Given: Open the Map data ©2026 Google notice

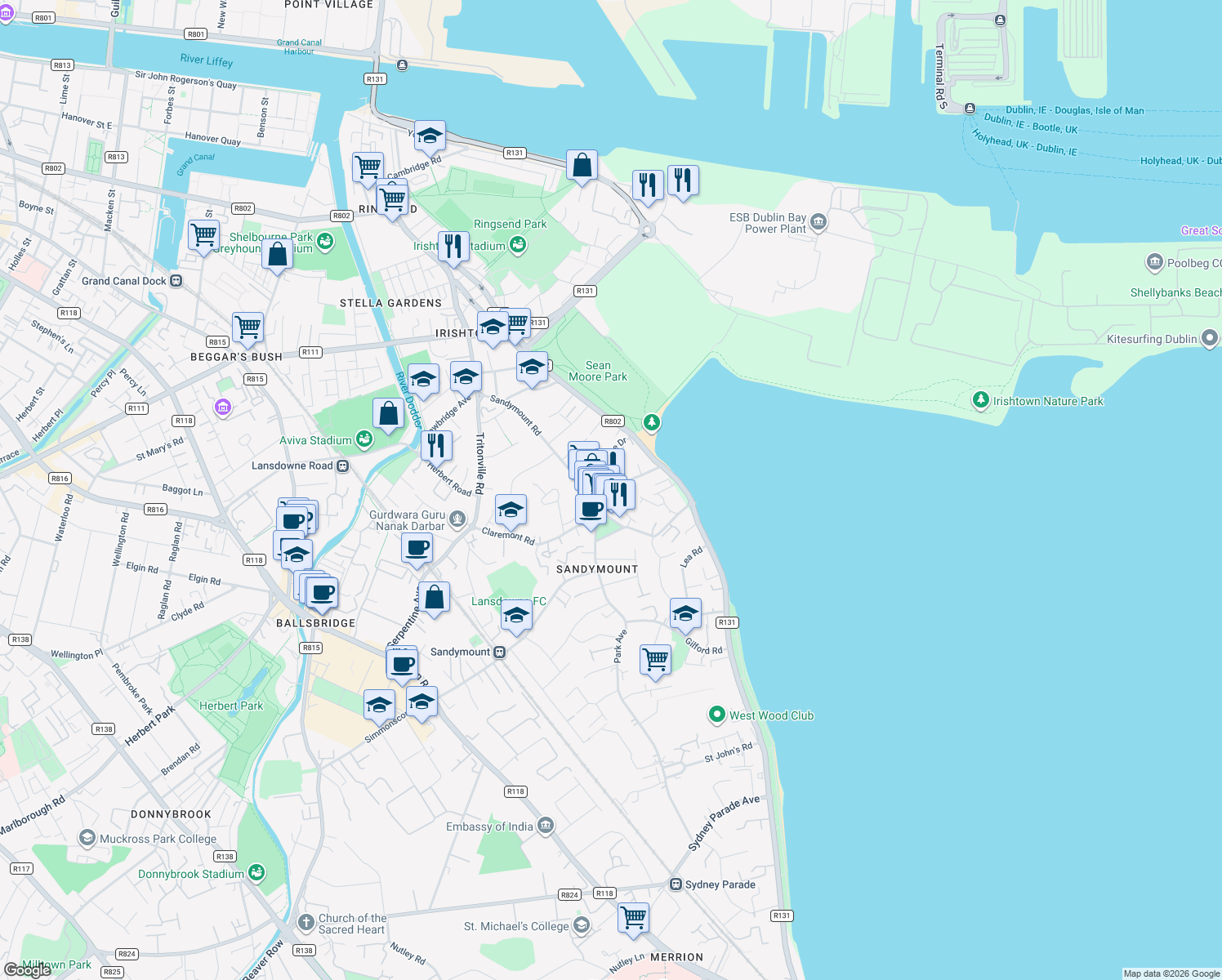Looking at the screenshot, I should coord(1171,973).
